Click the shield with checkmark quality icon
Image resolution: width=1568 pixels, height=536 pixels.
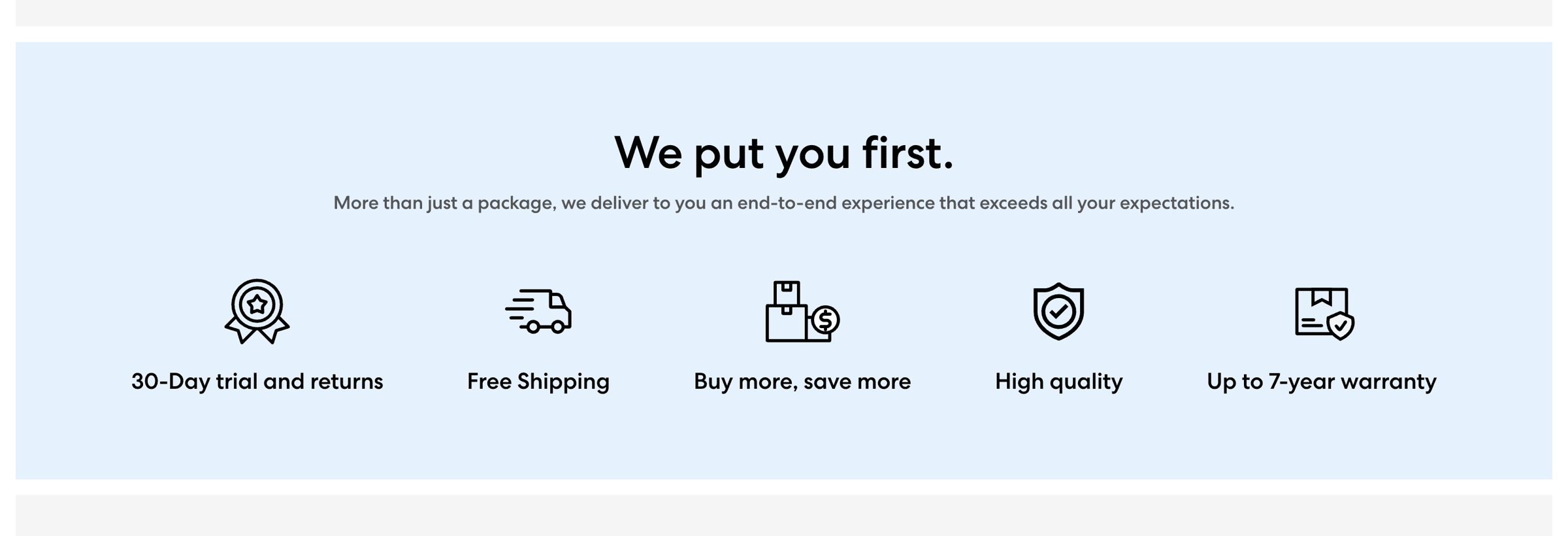(1058, 311)
